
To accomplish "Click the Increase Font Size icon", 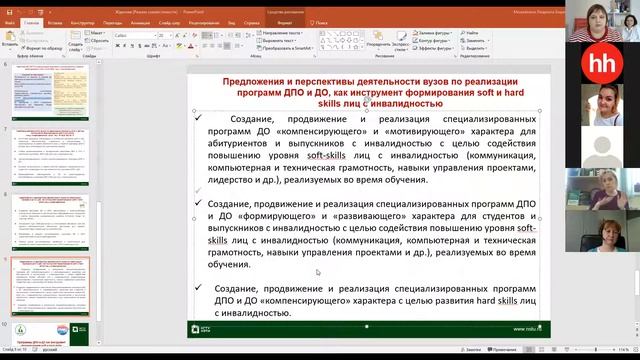I will coord(177,36).
